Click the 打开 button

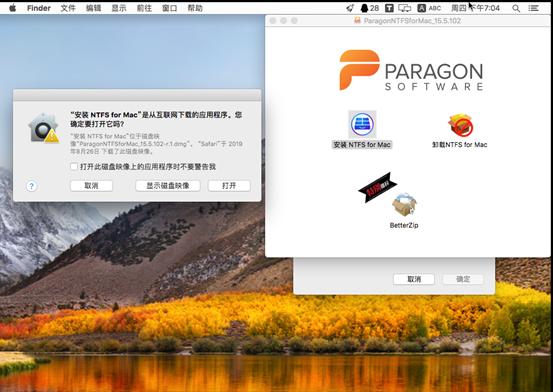pos(229,186)
